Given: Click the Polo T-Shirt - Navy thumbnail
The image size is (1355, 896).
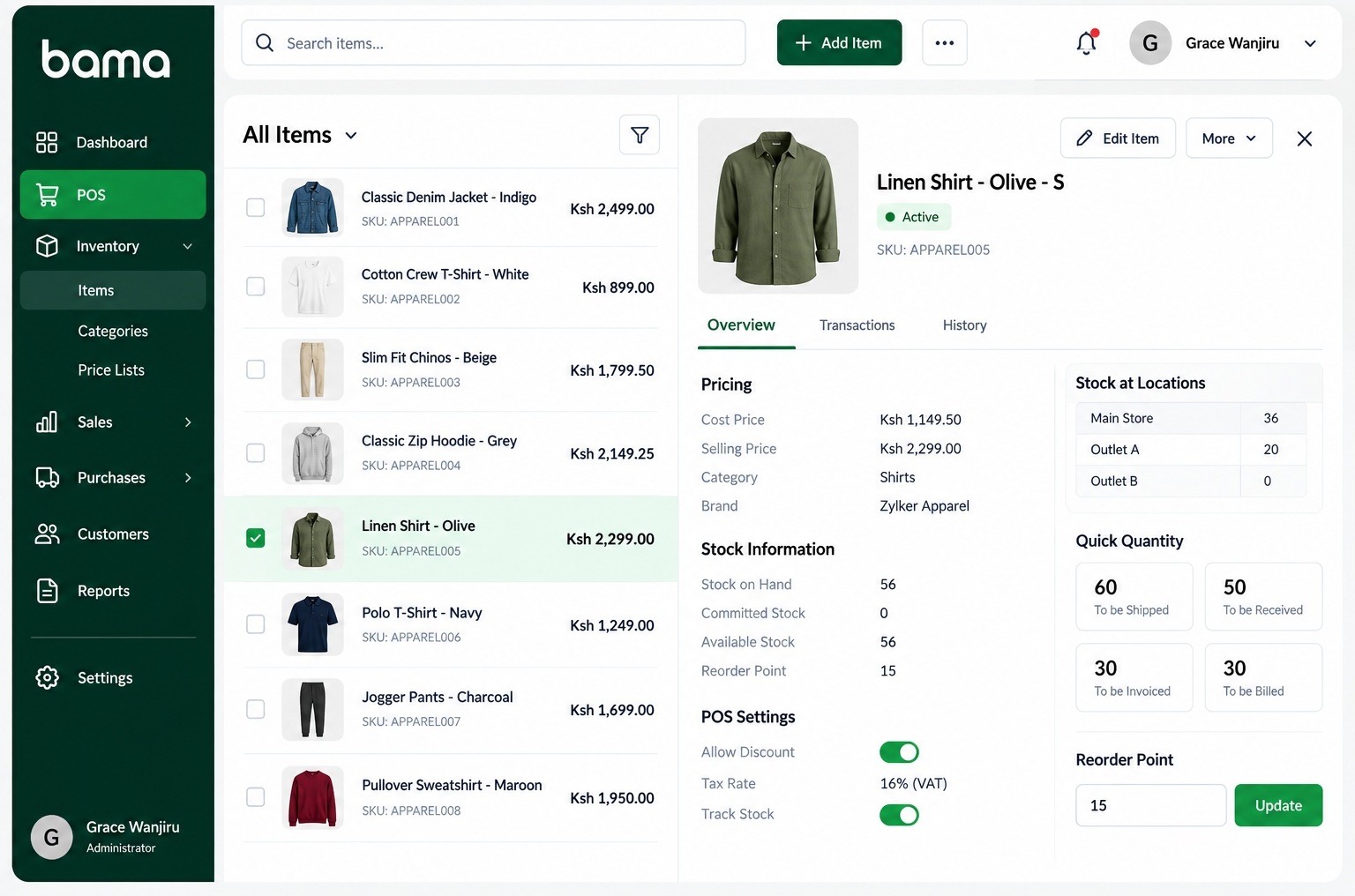Looking at the screenshot, I should [312, 624].
